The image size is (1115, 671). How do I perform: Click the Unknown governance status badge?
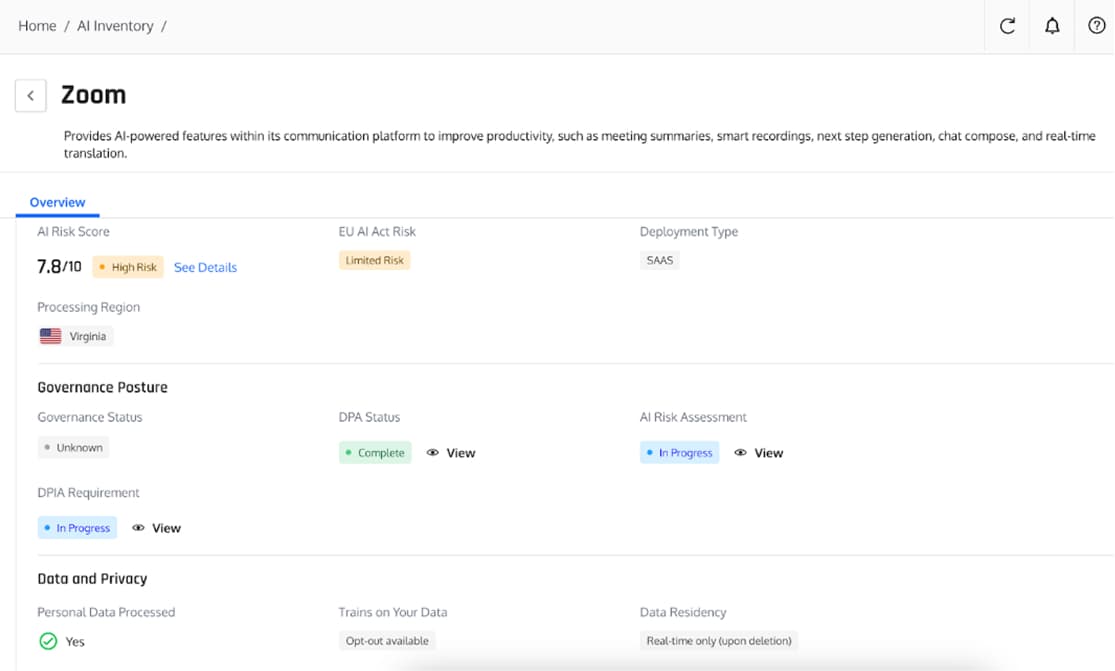pos(73,448)
